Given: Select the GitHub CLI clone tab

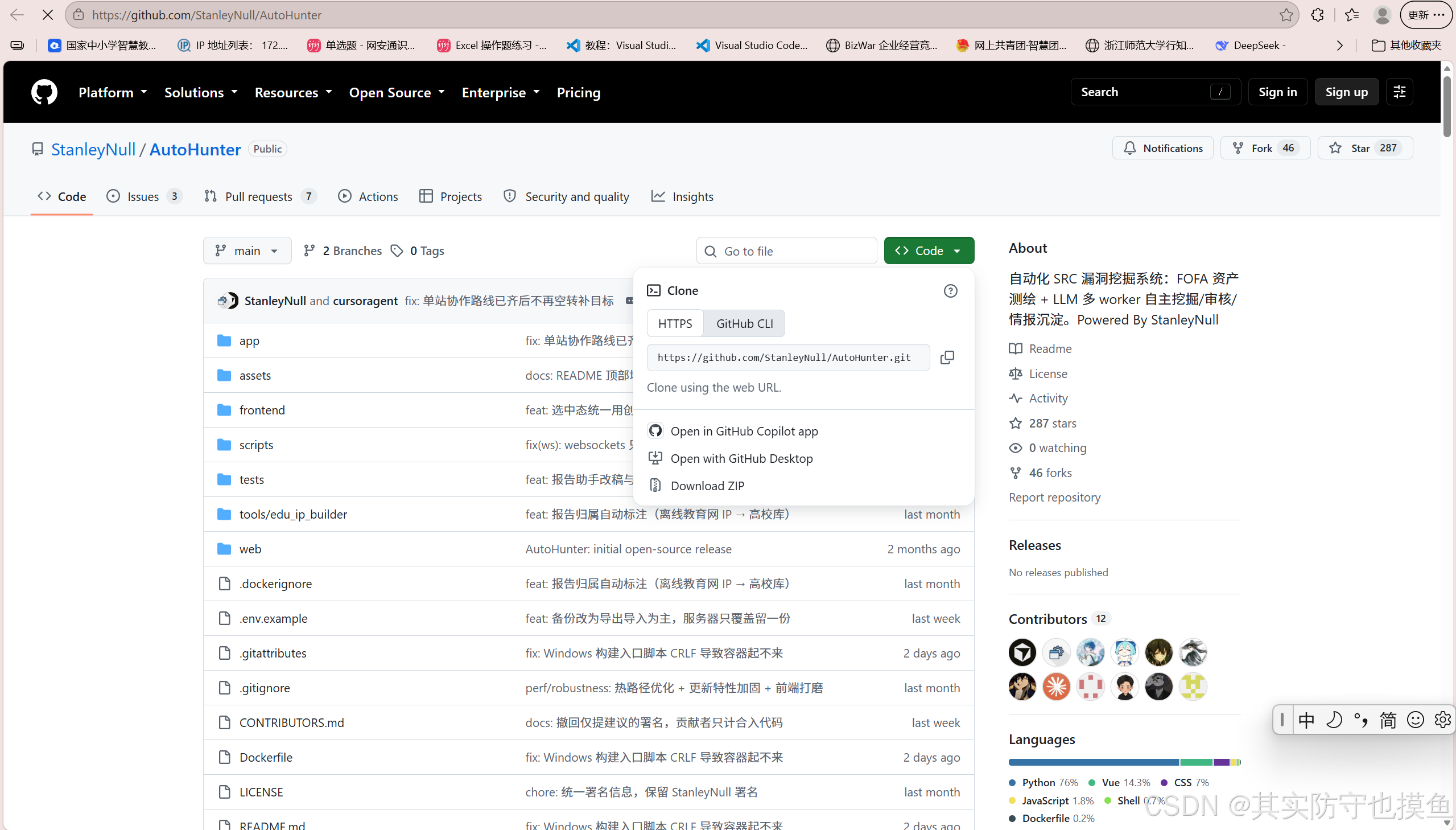Looking at the screenshot, I should click(745, 324).
